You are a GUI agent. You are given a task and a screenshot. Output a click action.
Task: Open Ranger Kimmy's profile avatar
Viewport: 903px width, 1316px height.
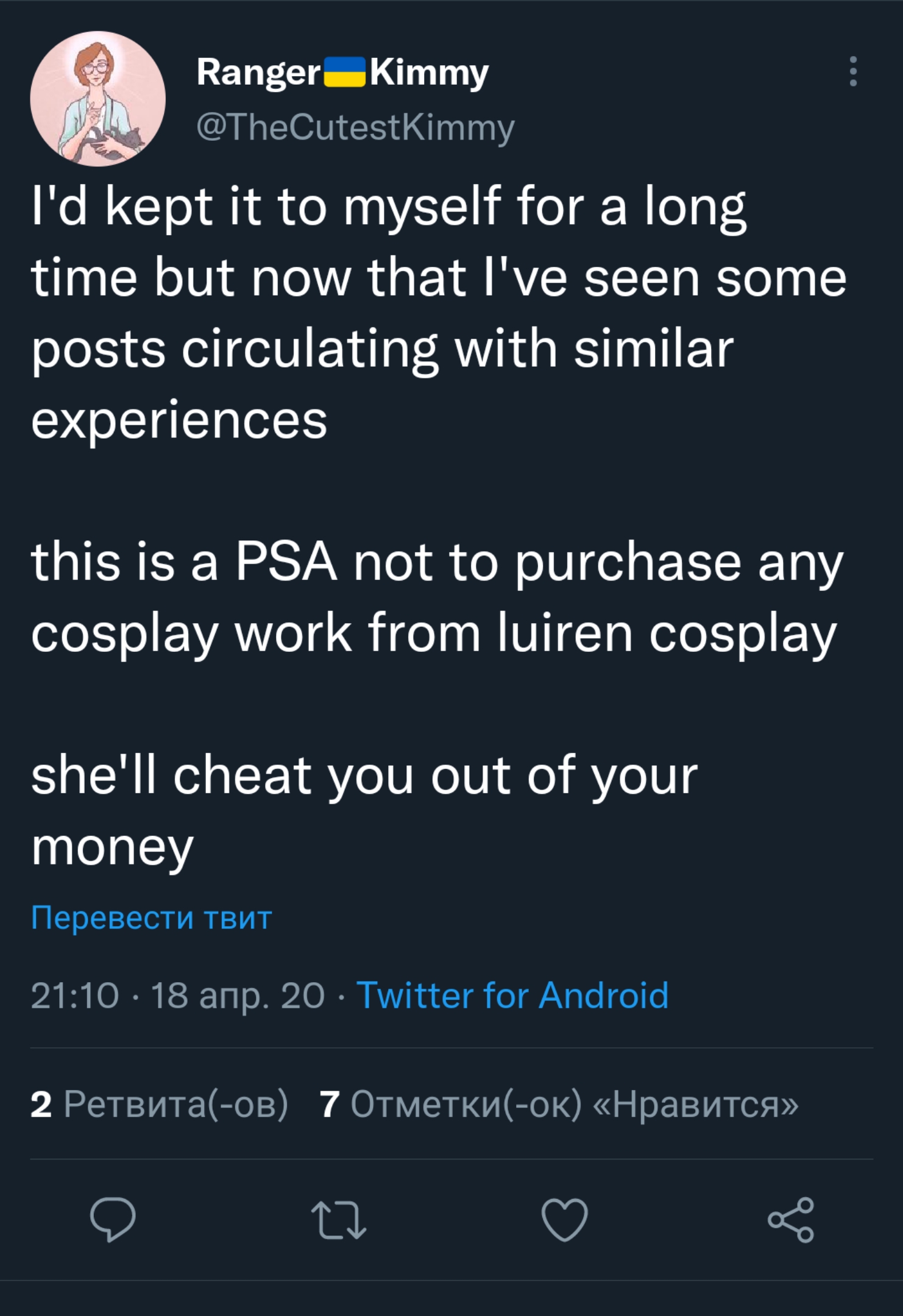98,99
